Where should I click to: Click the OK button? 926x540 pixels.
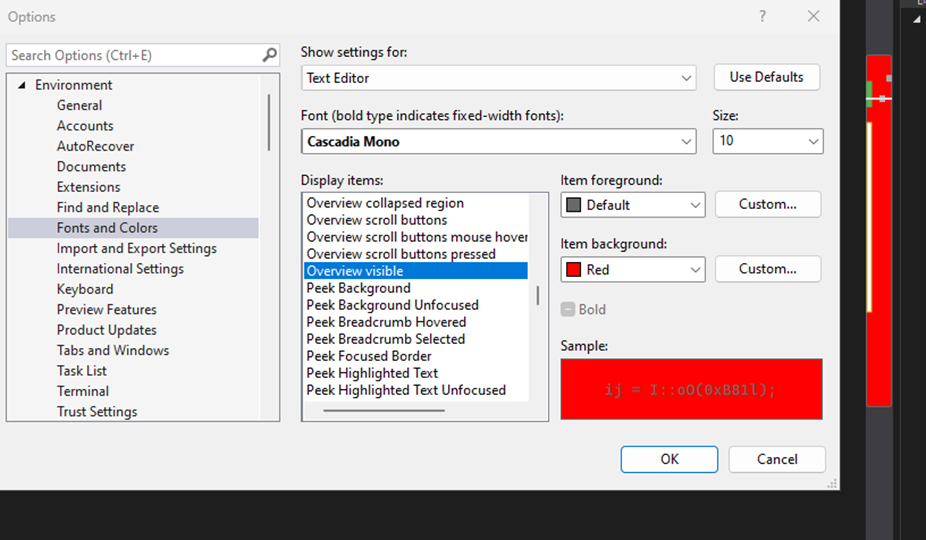[x=669, y=459]
